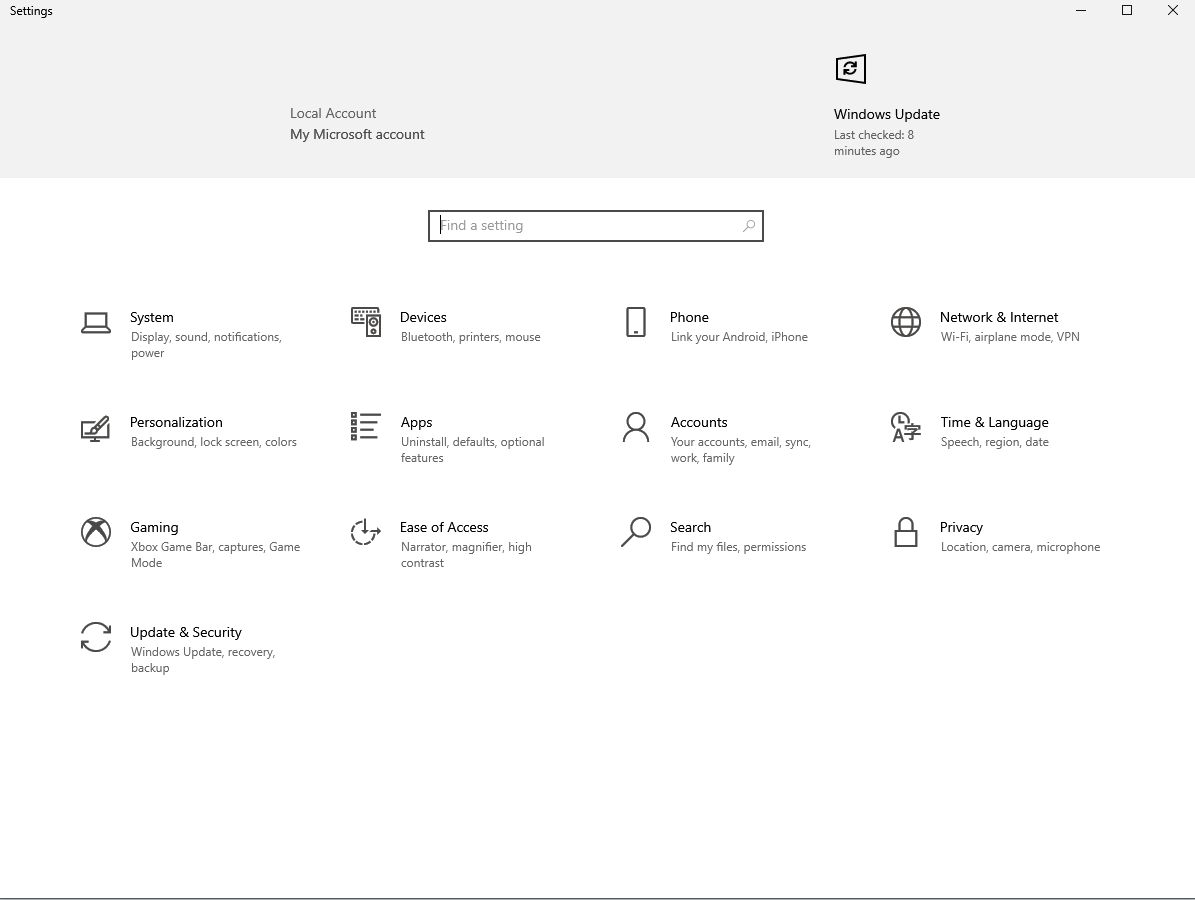Go to Privacy title text
This screenshot has height=900, width=1195.
[x=961, y=527]
